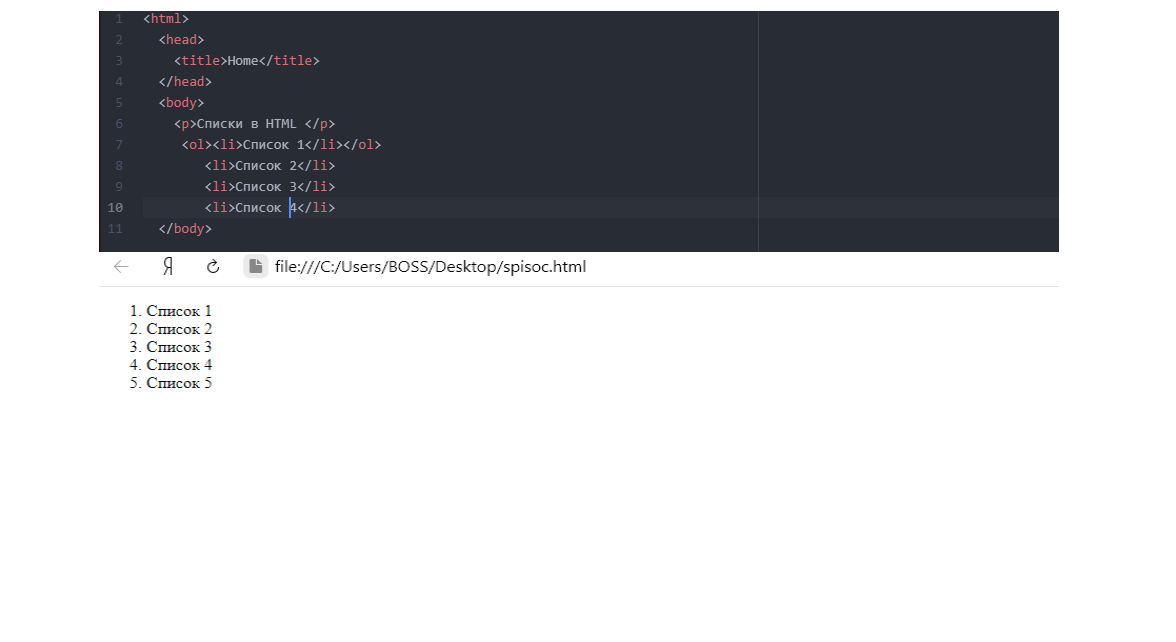Click the browser back arrow
The height and width of the screenshot is (642, 1176).
click(x=121, y=267)
